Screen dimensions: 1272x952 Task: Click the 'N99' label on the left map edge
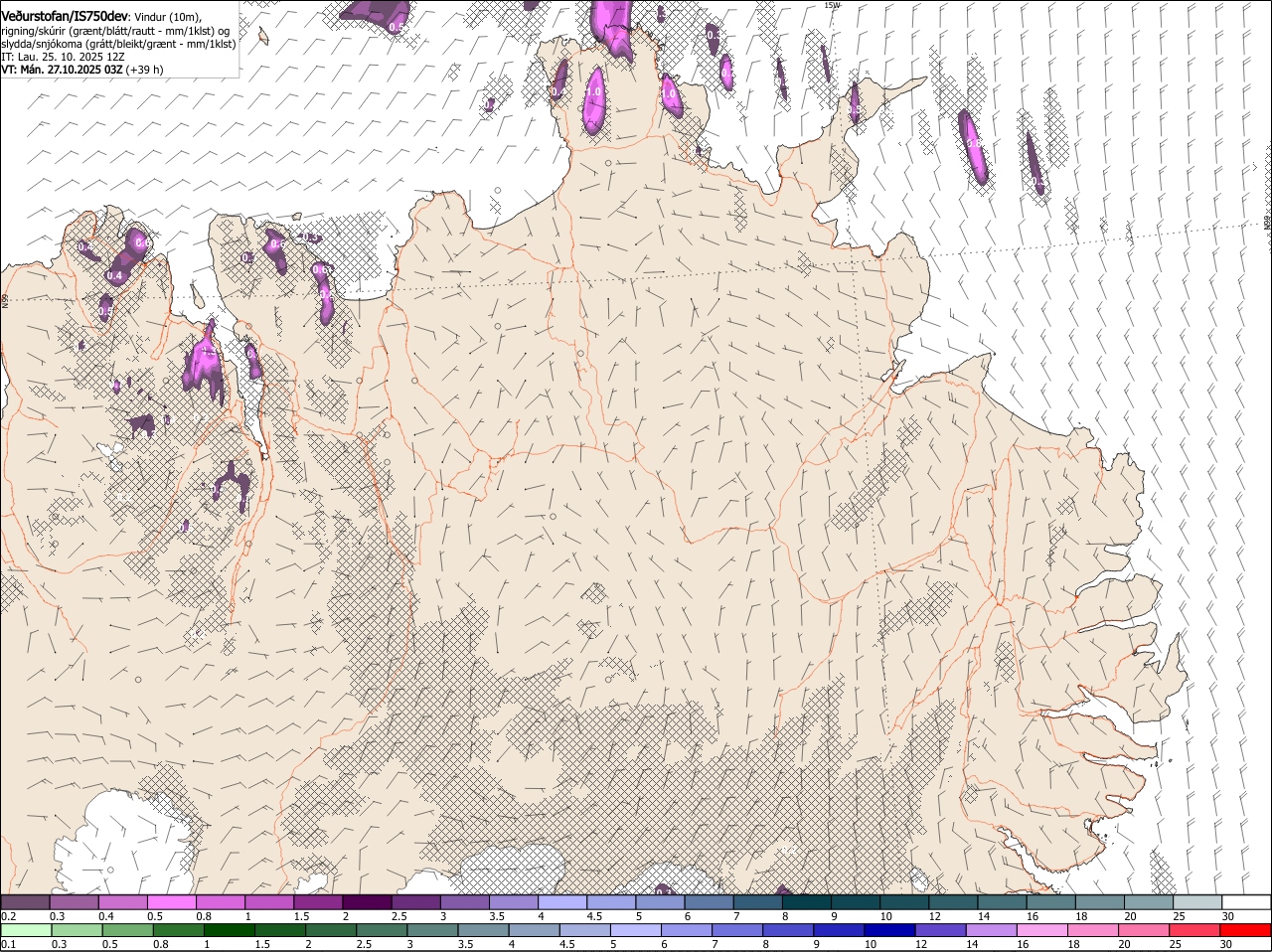click(x=4, y=301)
